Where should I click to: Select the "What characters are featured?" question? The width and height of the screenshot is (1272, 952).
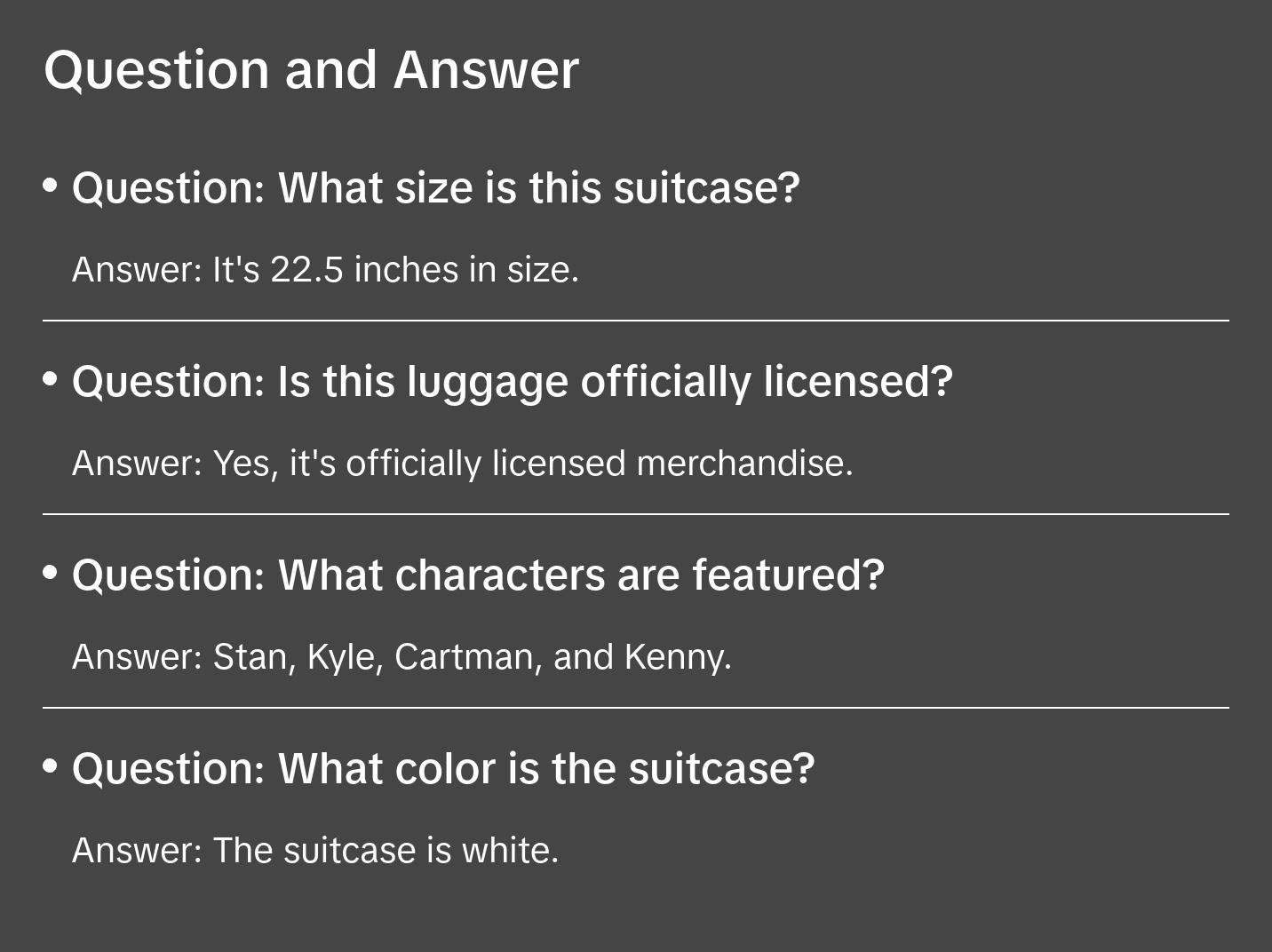point(478,575)
